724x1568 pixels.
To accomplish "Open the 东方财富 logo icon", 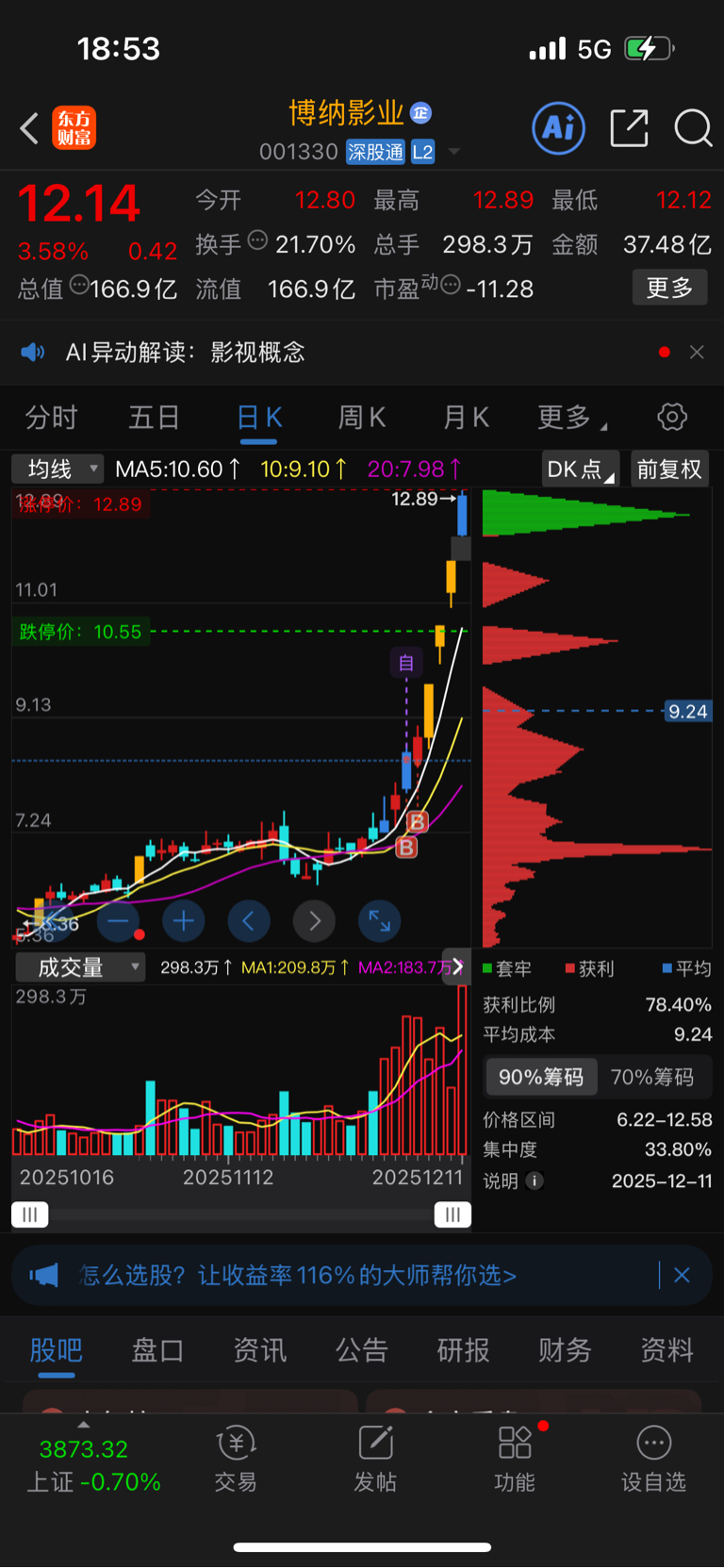I will (74, 128).
